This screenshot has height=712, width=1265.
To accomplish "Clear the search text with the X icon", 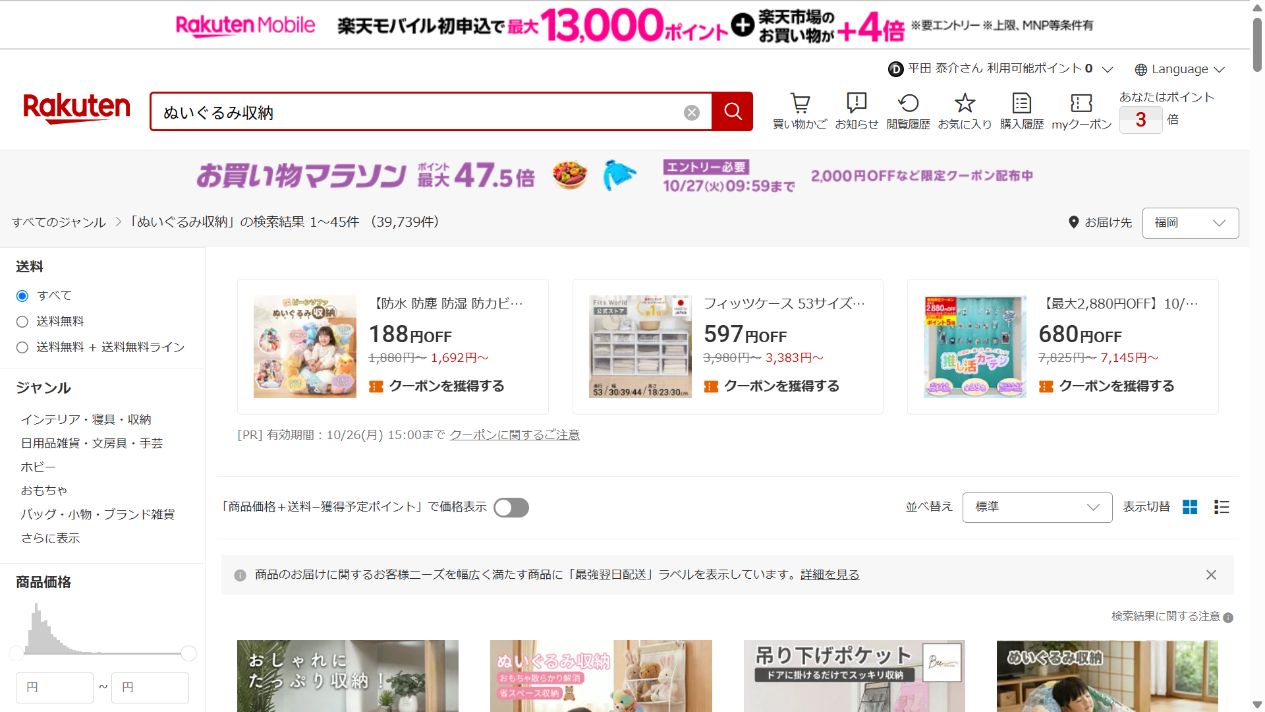I will pos(692,112).
